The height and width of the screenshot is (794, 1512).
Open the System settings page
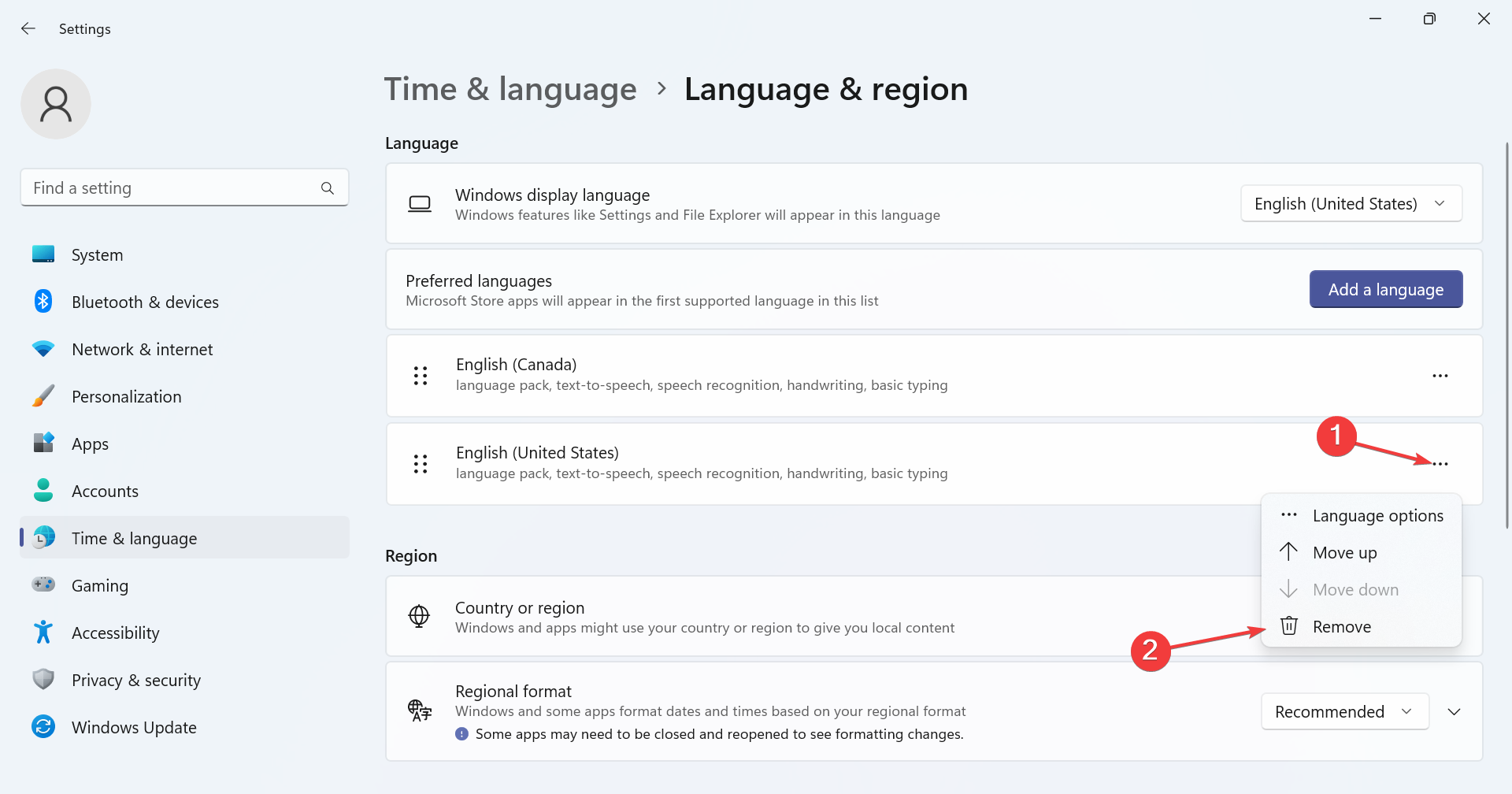click(x=184, y=254)
